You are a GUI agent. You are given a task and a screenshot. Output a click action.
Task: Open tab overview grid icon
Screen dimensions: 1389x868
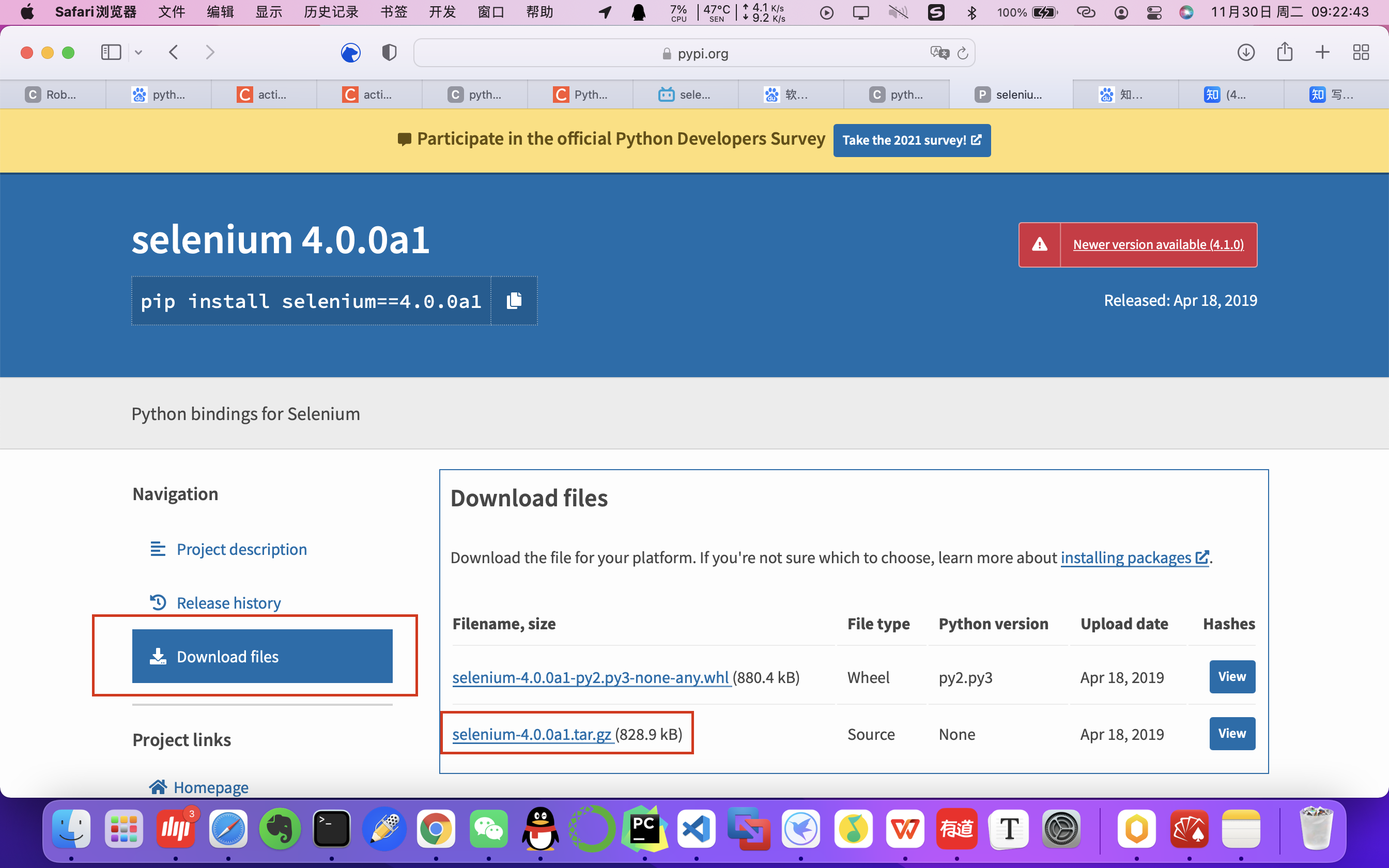(x=1361, y=53)
